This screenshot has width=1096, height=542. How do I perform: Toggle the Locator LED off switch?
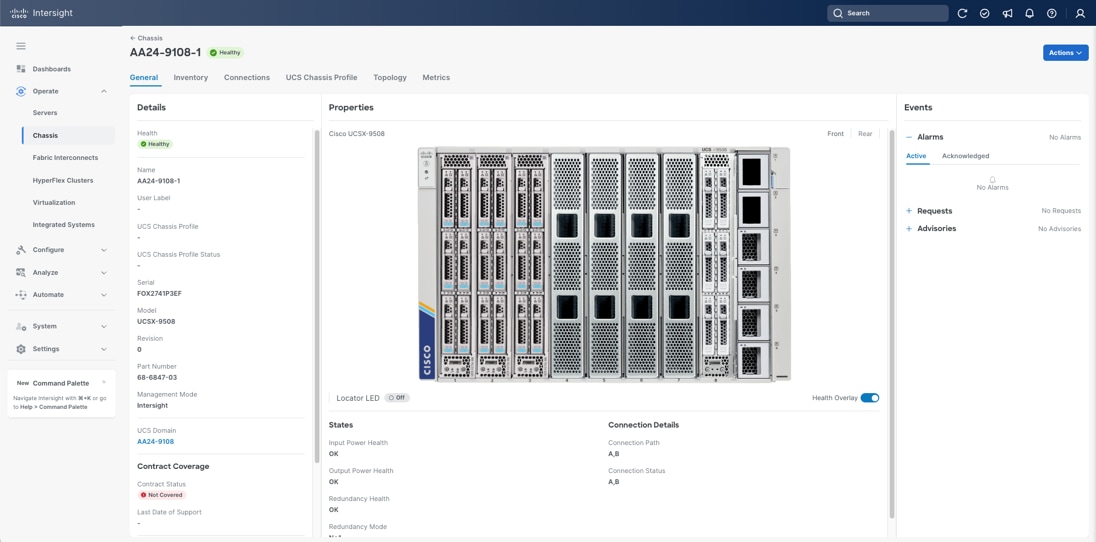point(396,398)
